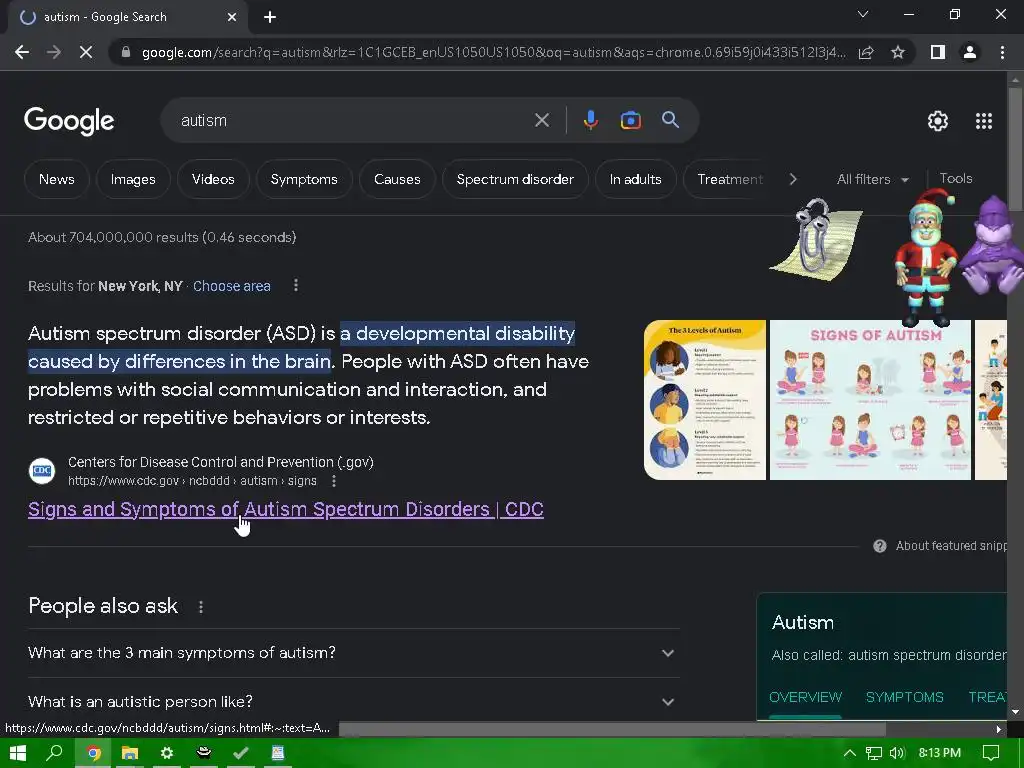The height and width of the screenshot is (768, 1024).
Task: Open Signs and Symptoms of Autism CDC link
Action: 286,509
